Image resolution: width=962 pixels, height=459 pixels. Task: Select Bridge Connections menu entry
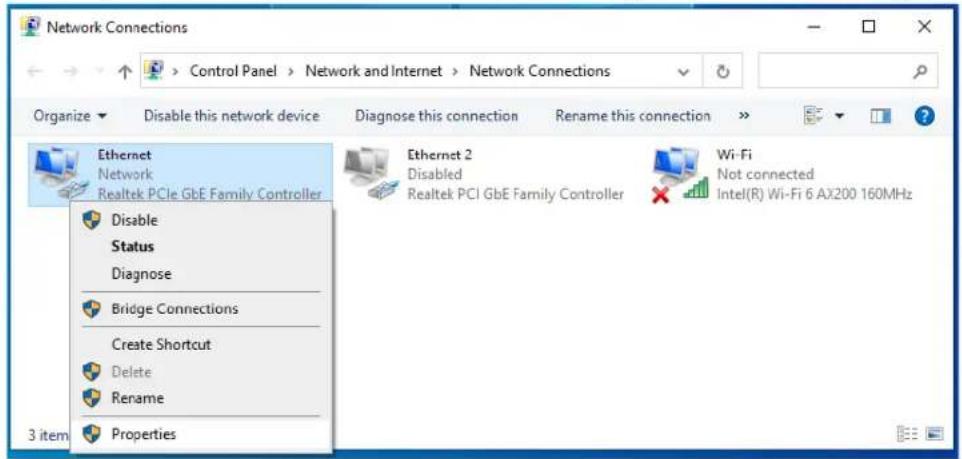point(201,309)
